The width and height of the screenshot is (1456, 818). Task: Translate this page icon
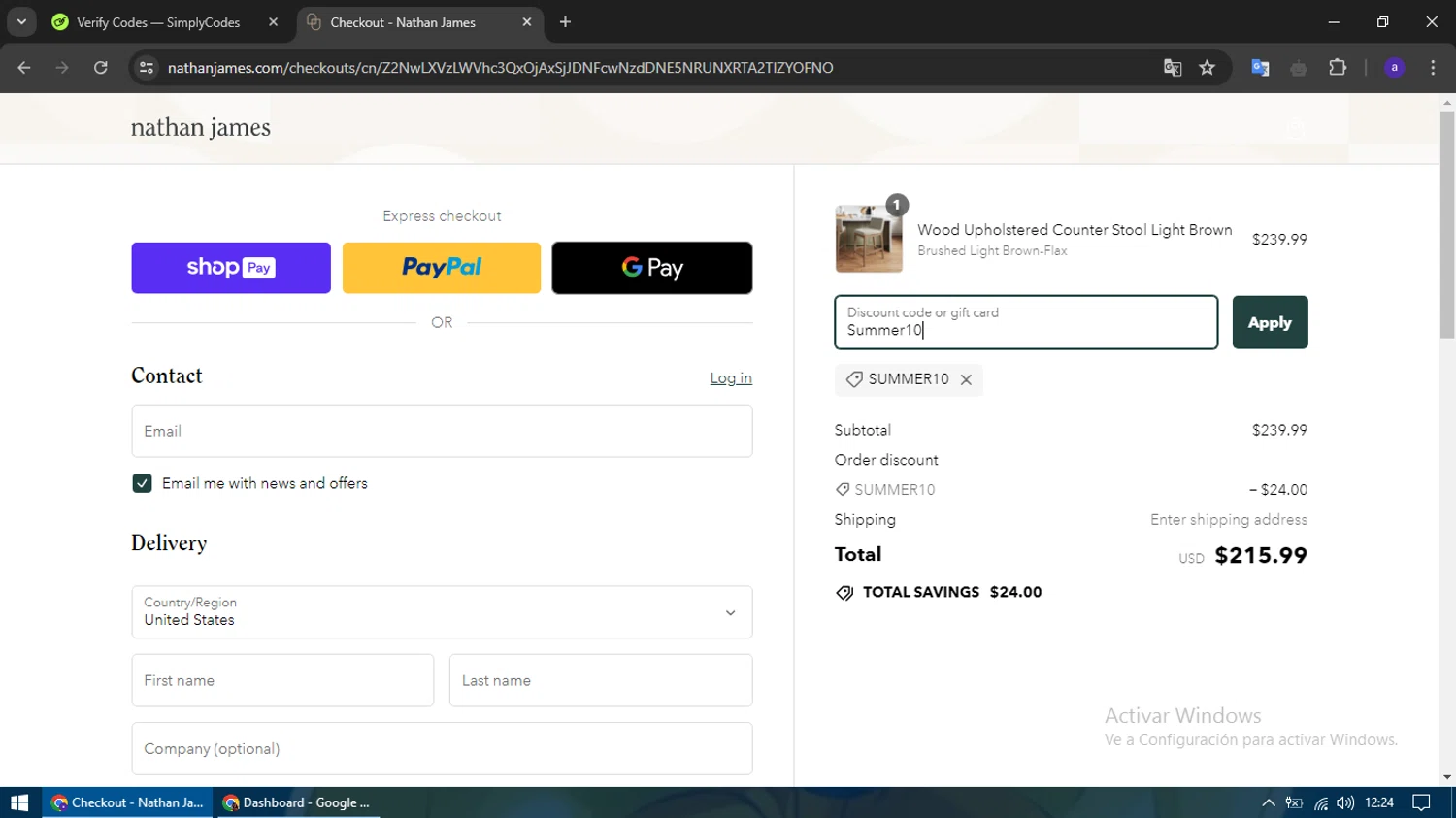[1173, 68]
